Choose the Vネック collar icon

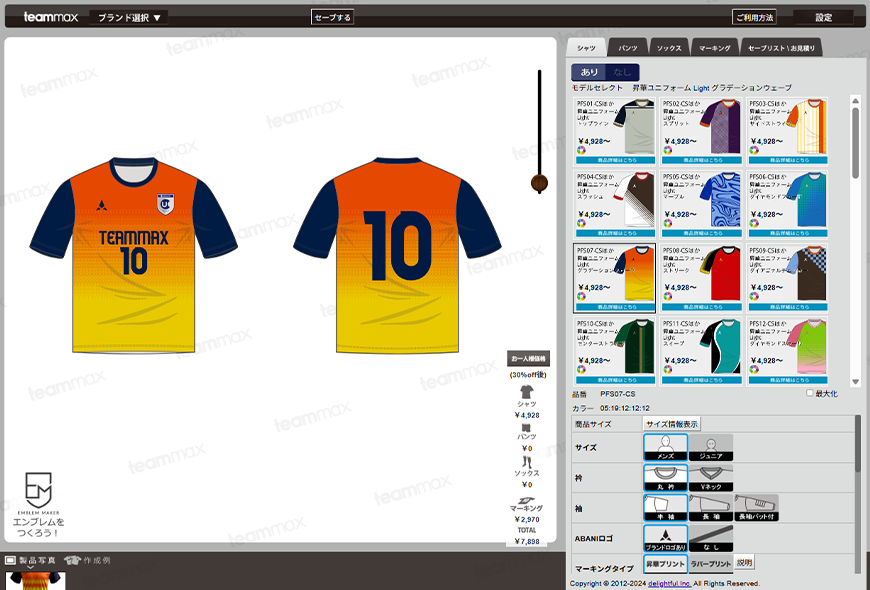click(x=711, y=478)
